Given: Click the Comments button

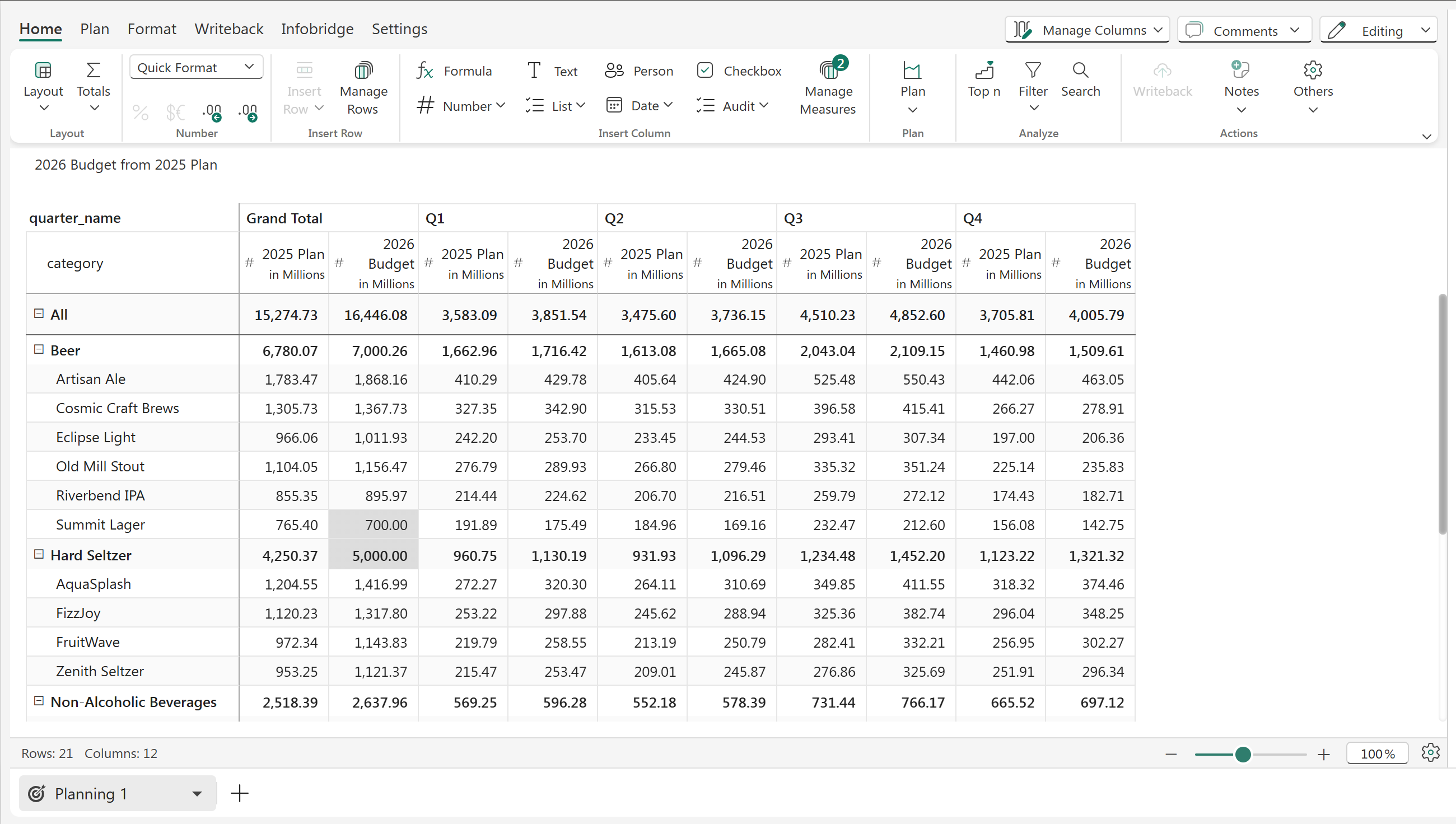Looking at the screenshot, I should tap(1244, 30).
